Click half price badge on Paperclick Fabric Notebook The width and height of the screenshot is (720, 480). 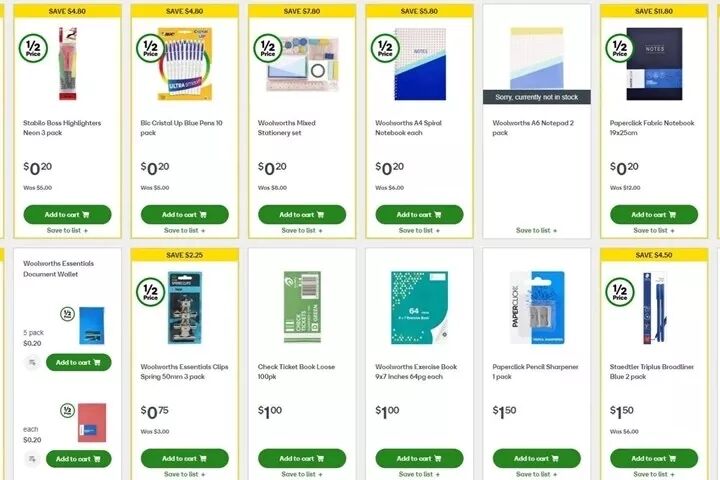tap(620, 48)
